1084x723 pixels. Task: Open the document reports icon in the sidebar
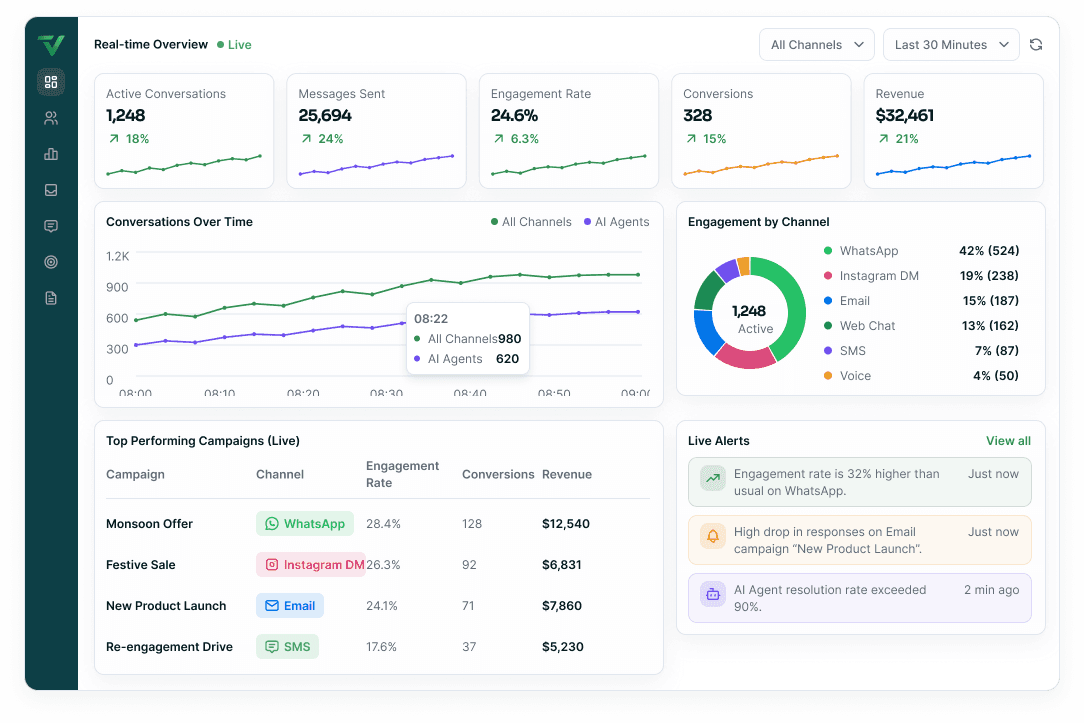[51, 298]
